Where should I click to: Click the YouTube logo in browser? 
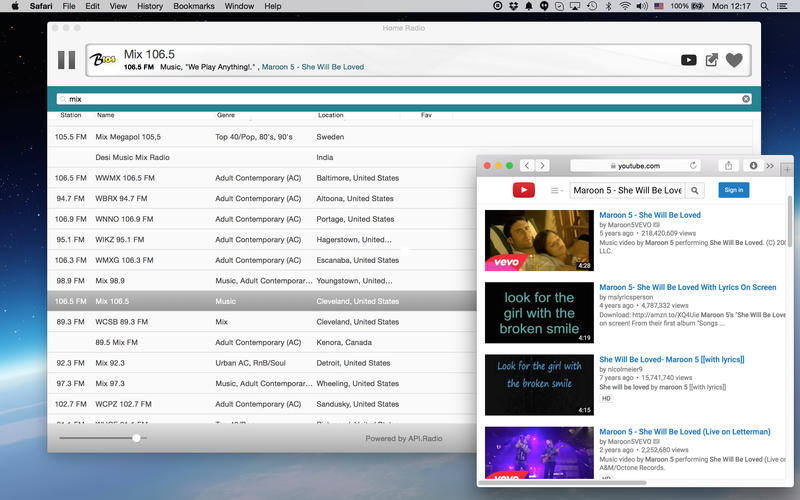[523, 190]
